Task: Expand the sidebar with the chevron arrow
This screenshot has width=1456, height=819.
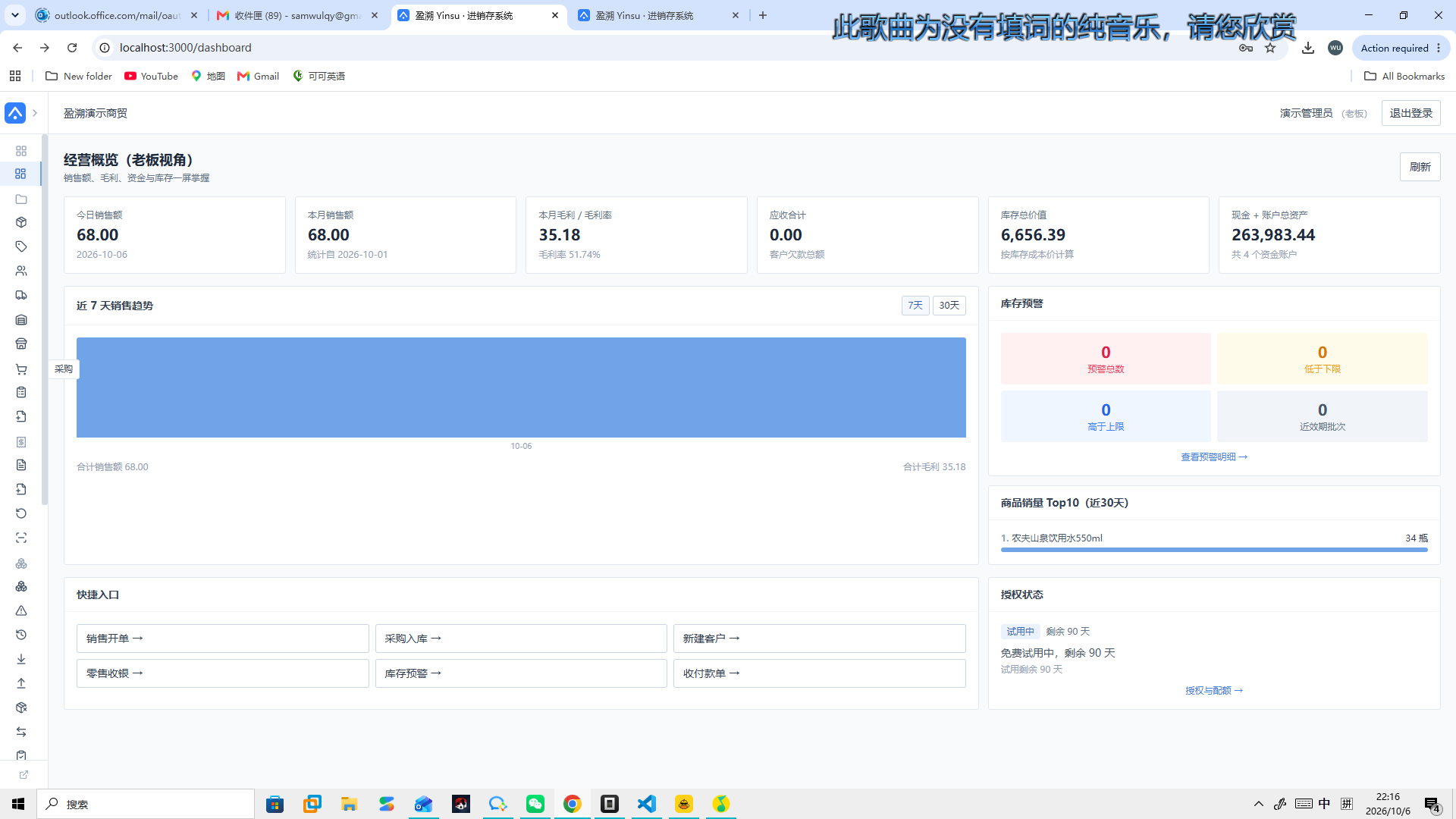Action: click(x=35, y=113)
